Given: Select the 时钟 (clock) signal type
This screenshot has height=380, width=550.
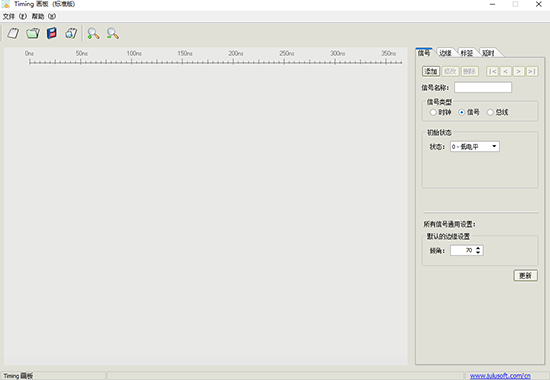Looking at the screenshot, I should pyautogui.click(x=440, y=112).
